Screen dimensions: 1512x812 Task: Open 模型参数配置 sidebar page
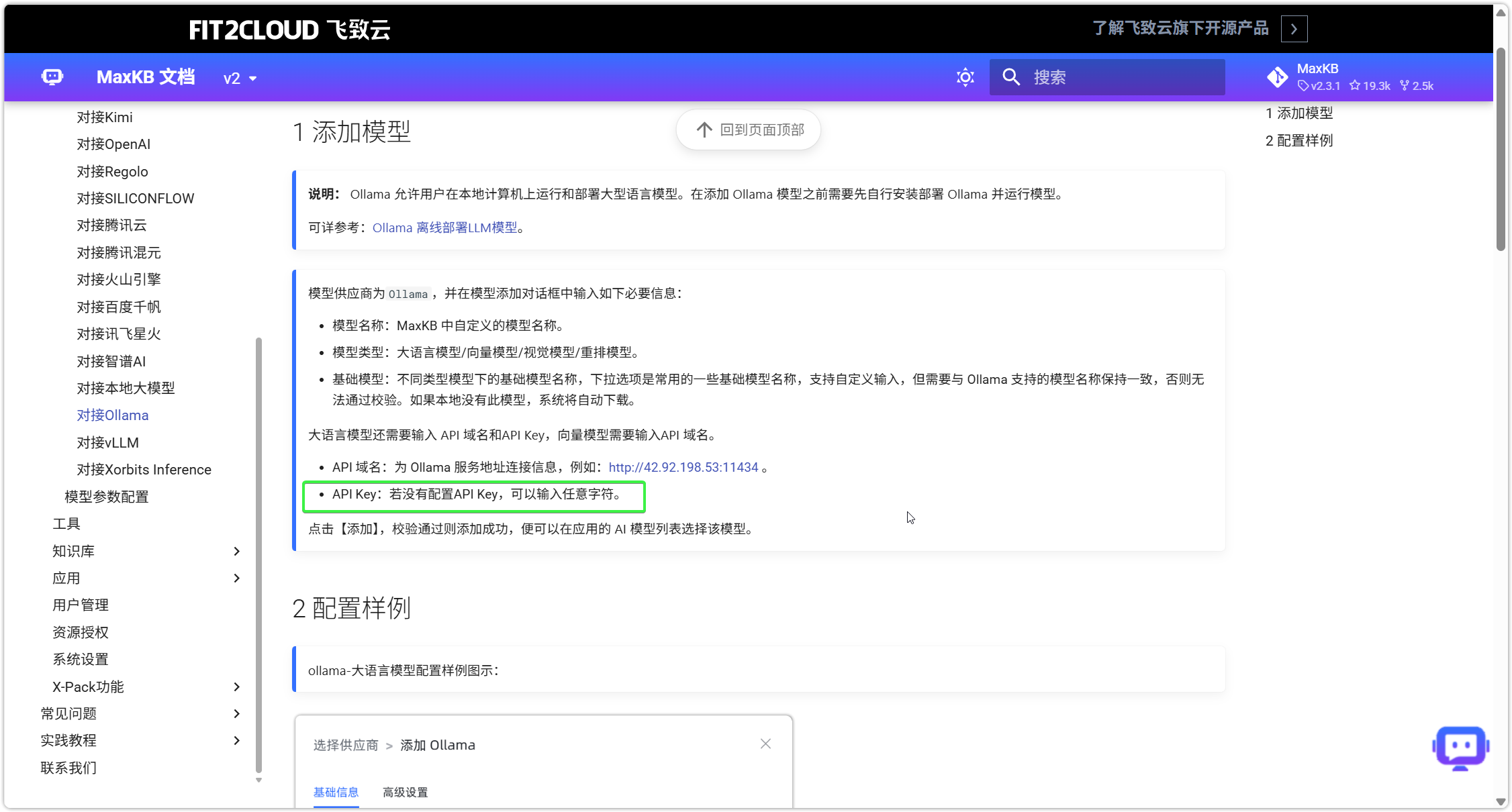[x=107, y=497]
